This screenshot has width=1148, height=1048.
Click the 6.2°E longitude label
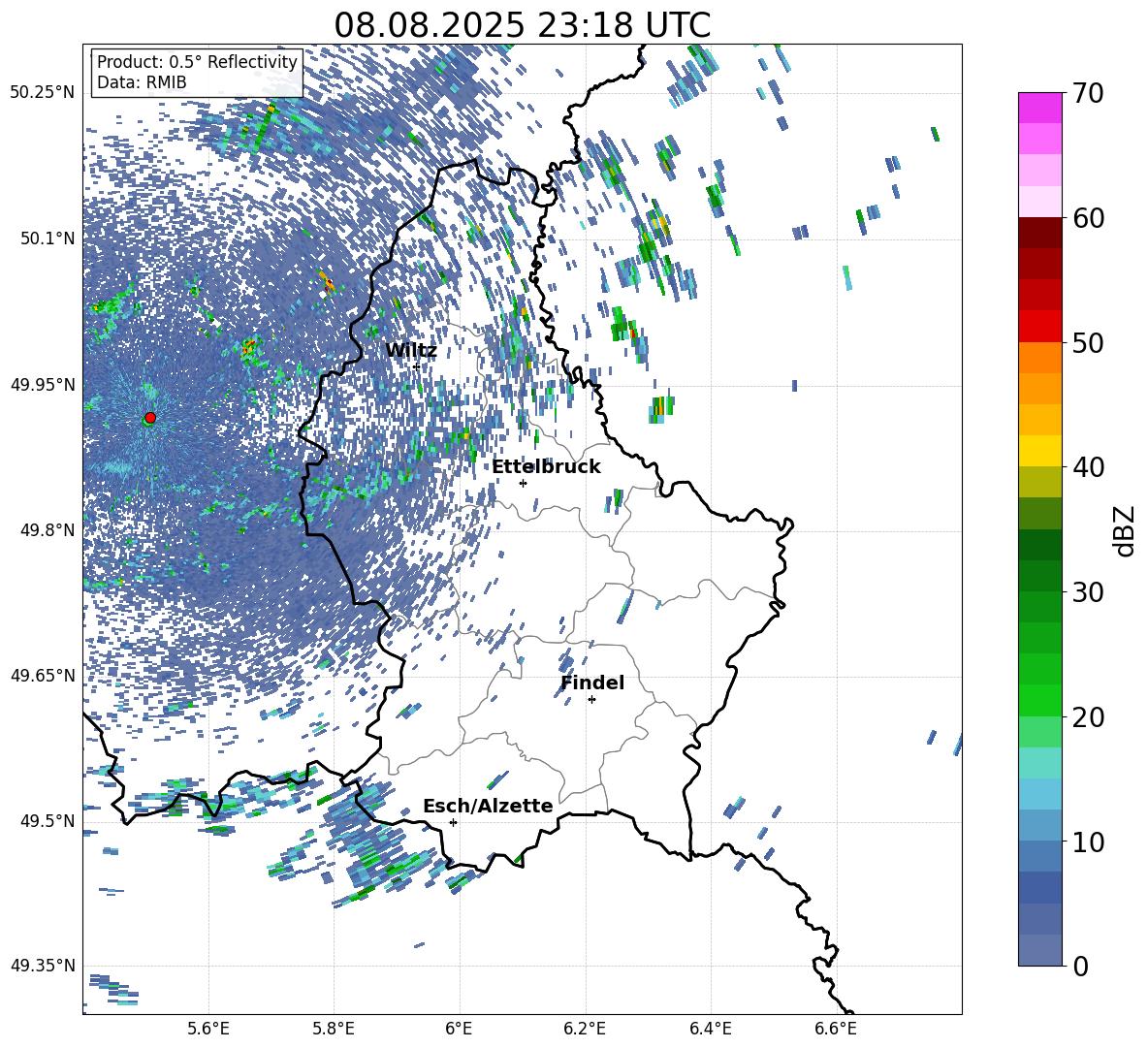click(585, 1029)
